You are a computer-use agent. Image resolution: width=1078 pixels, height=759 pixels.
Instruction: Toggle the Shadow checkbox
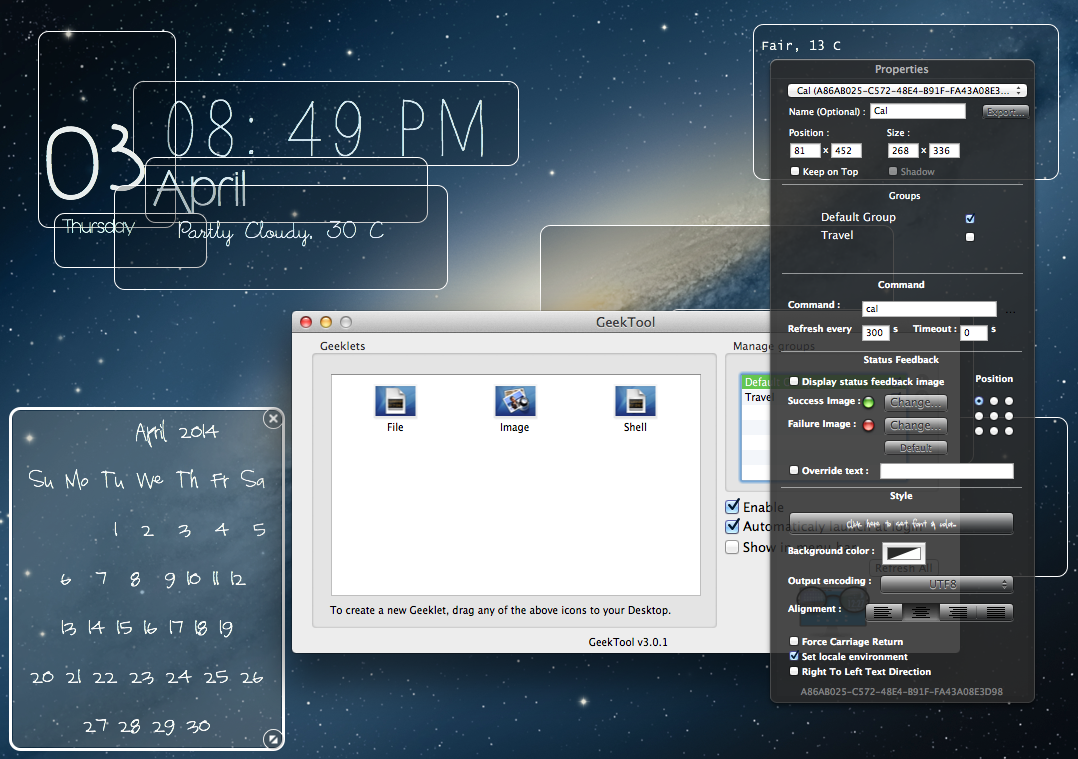(892, 171)
